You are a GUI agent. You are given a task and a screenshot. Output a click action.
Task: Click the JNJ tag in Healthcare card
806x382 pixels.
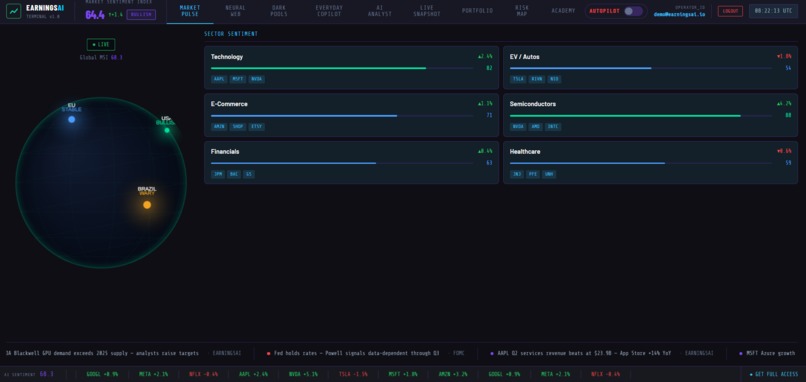coord(517,174)
